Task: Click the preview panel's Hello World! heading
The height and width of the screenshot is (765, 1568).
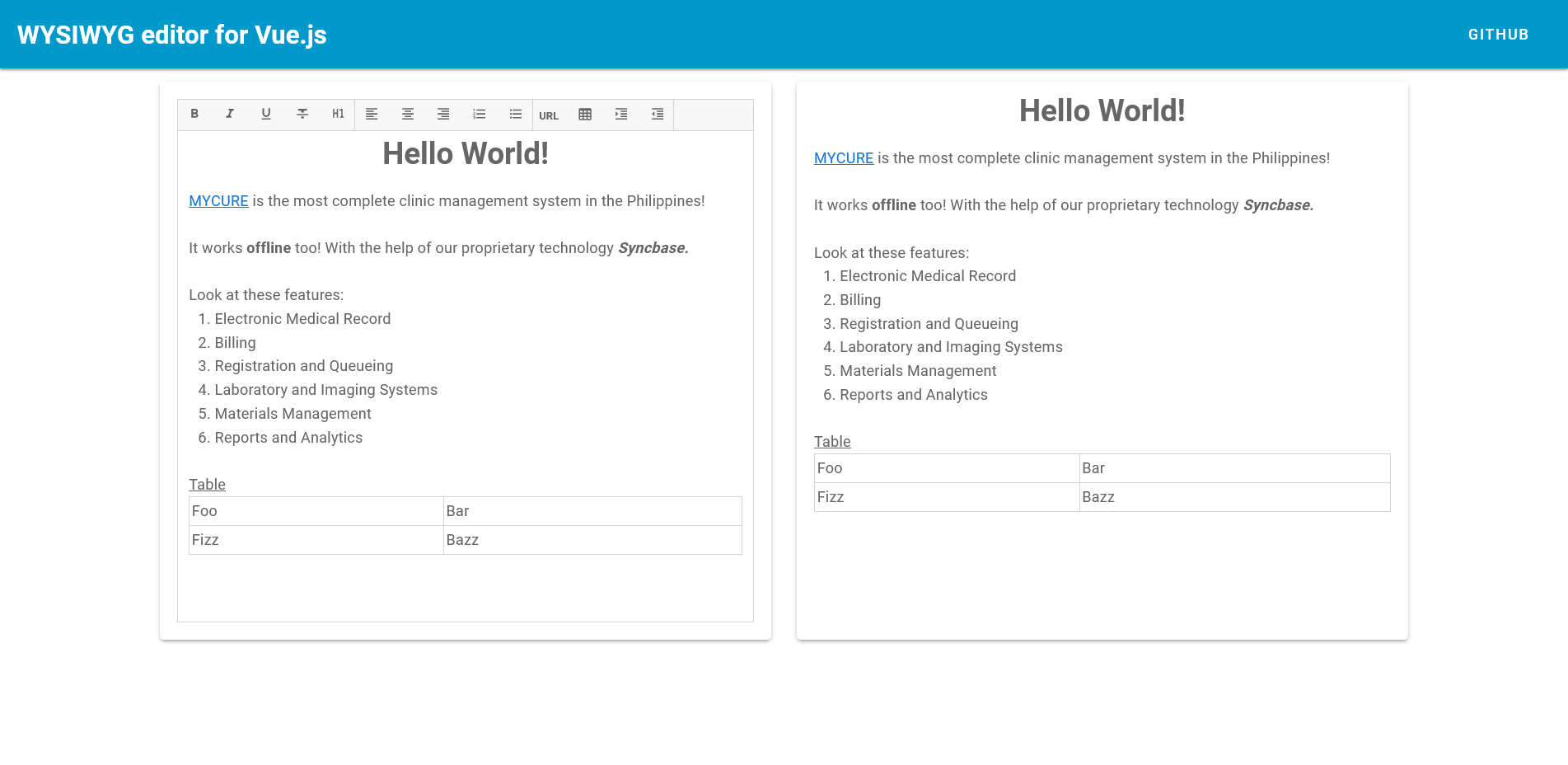Action: [x=1102, y=110]
